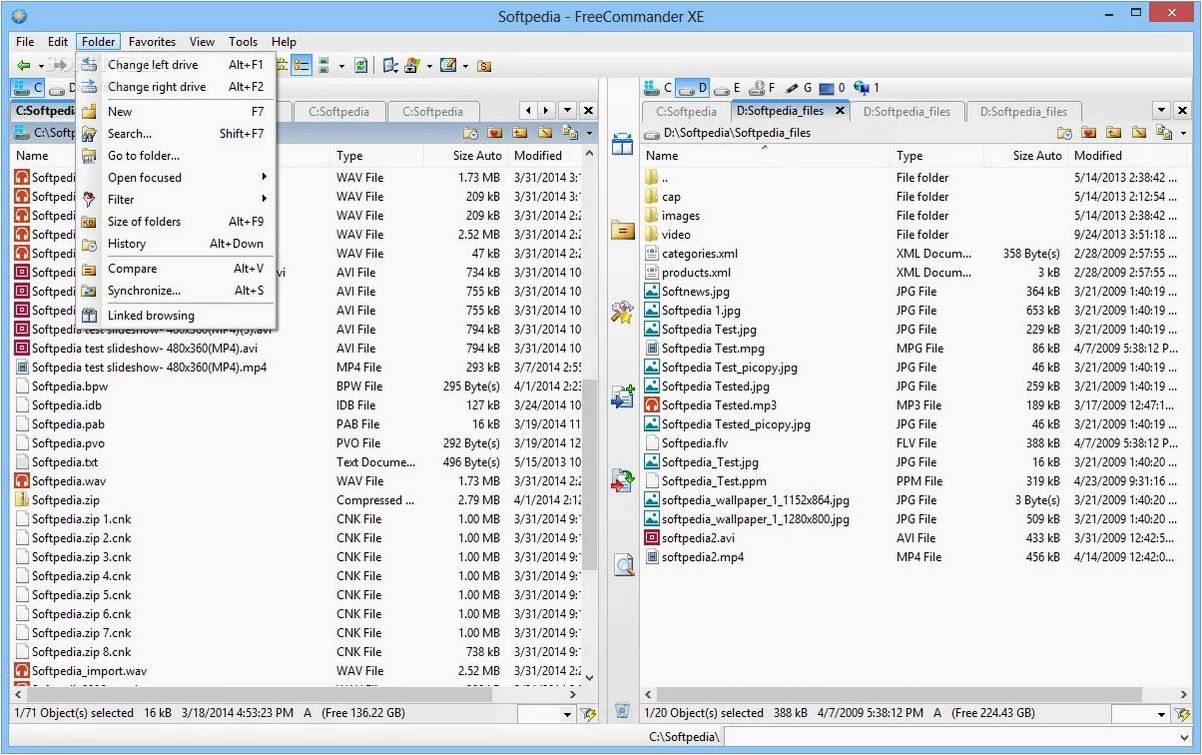
Task: Click the copy files icon in middle splitter
Action: [623, 397]
